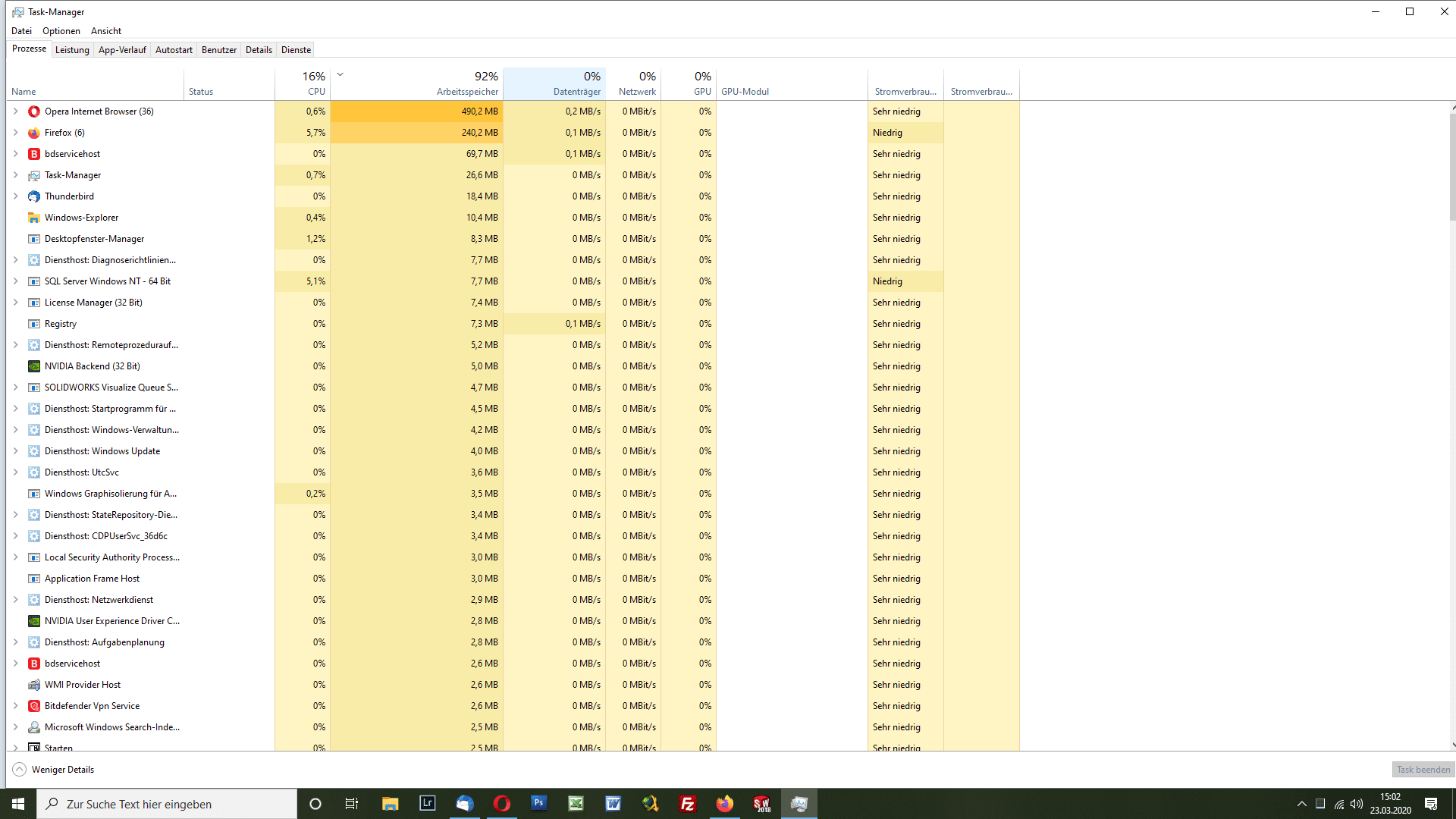Expand the Opera Internet Browser process group
Screen dimensions: 1456x819
click(x=15, y=111)
